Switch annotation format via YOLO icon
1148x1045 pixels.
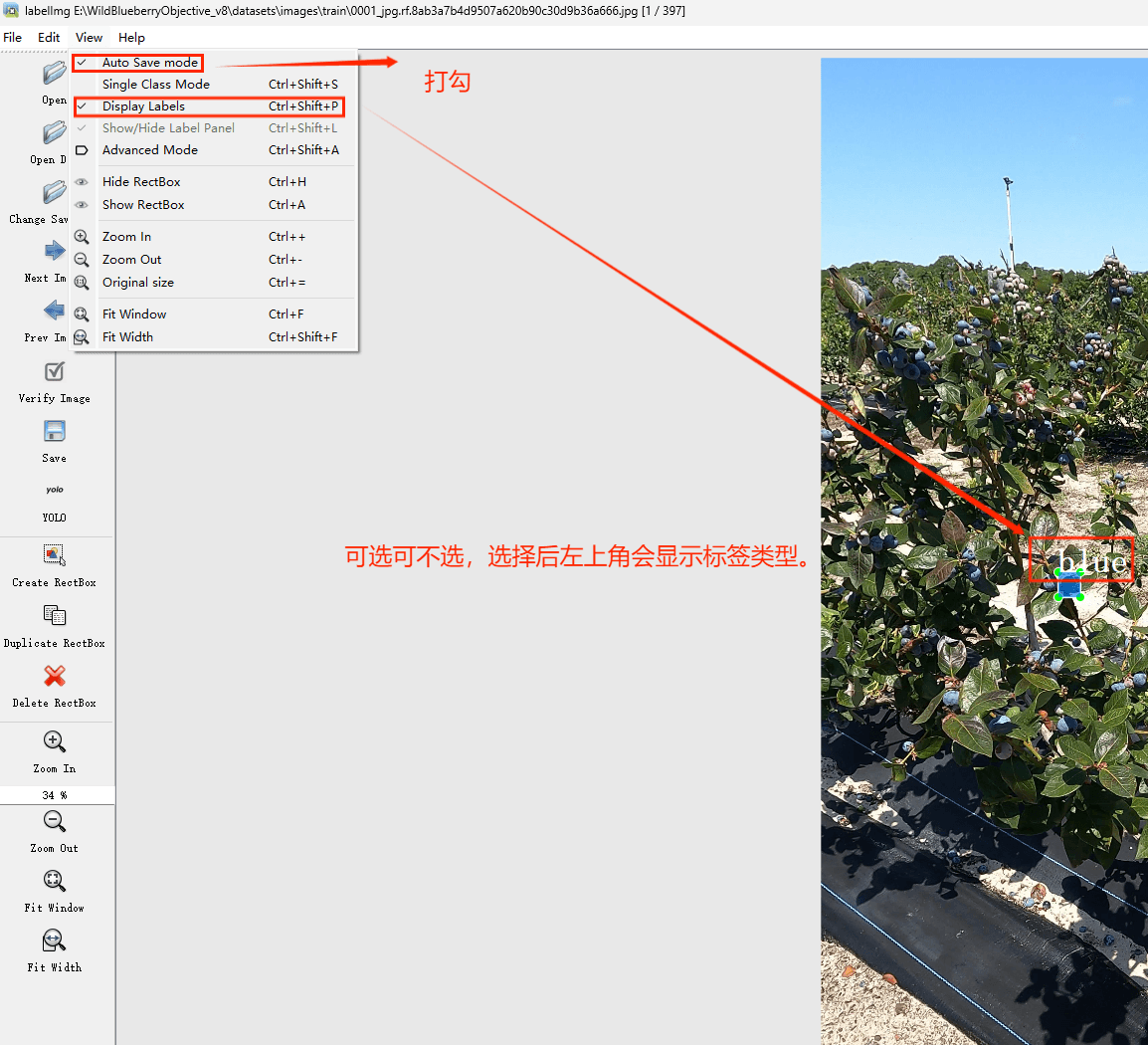coord(55,491)
